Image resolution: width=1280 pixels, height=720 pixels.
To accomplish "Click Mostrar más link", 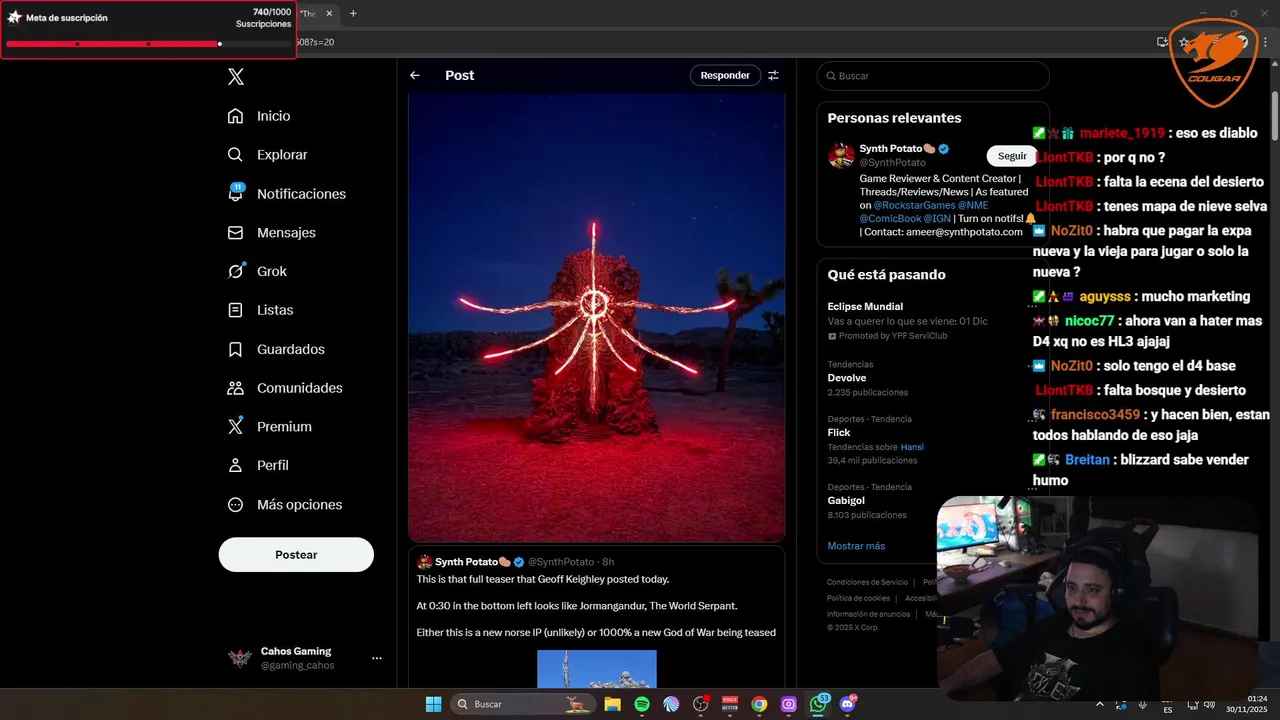I will (856, 546).
